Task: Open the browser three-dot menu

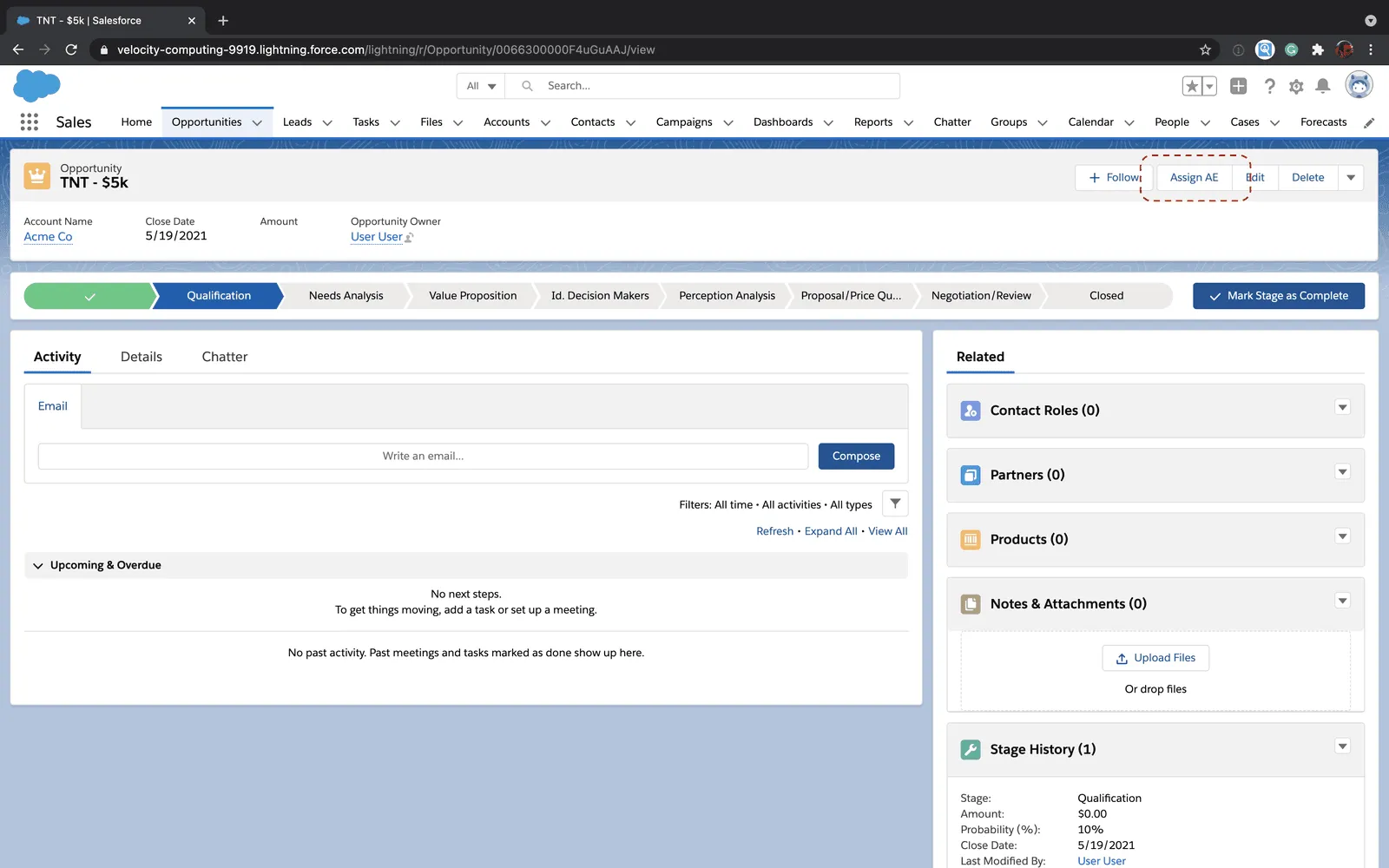Action: click(1371, 49)
